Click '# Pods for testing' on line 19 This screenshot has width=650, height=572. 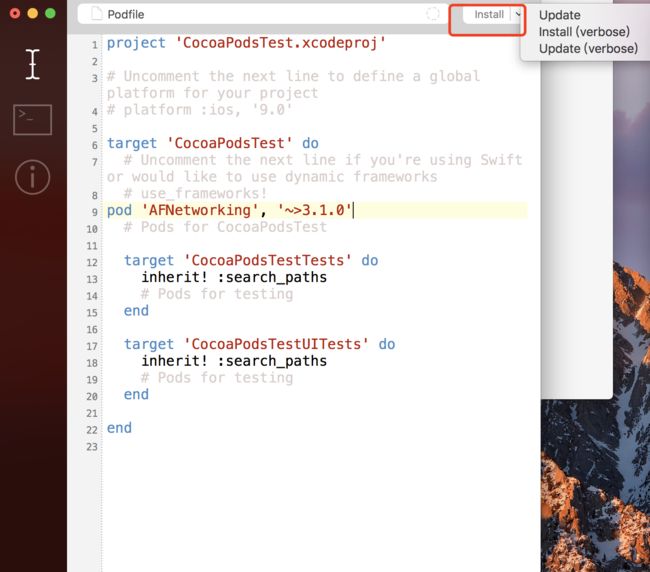pyautogui.click(x=217, y=378)
